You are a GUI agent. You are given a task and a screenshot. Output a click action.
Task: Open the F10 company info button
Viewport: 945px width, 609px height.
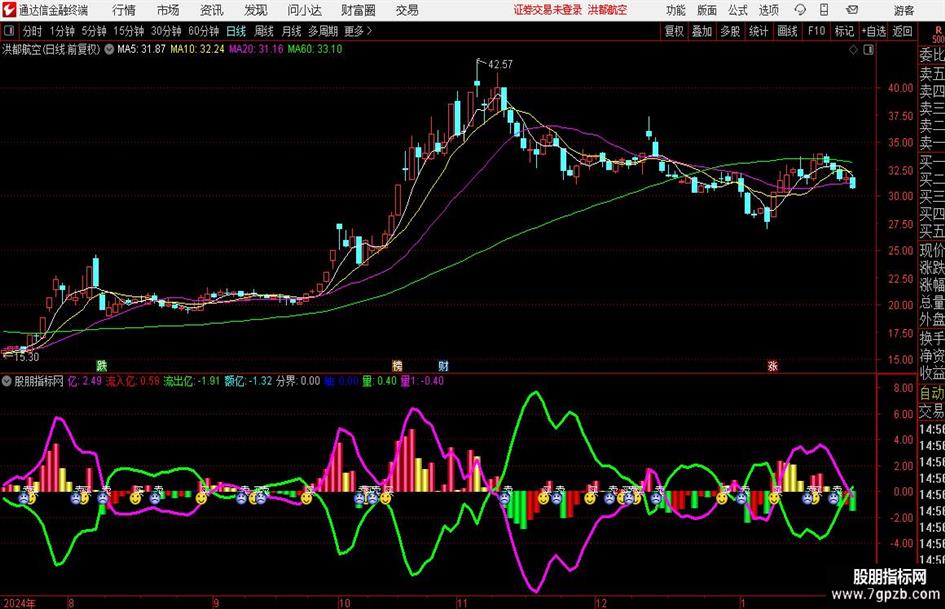(x=816, y=31)
